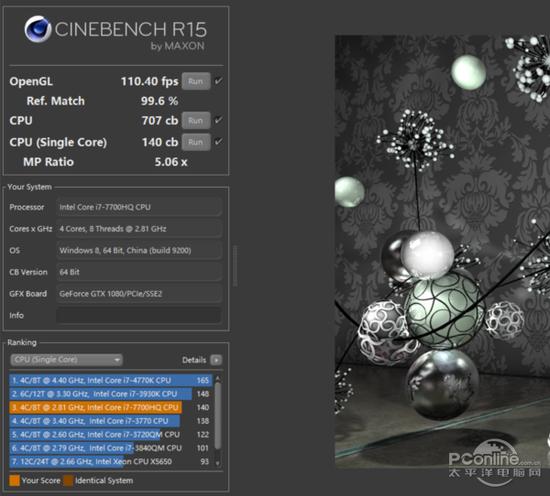Screen dimensions: 550x496
Task: Toggle the OpenGL test checkmark
Action: [x=219, y=81]
